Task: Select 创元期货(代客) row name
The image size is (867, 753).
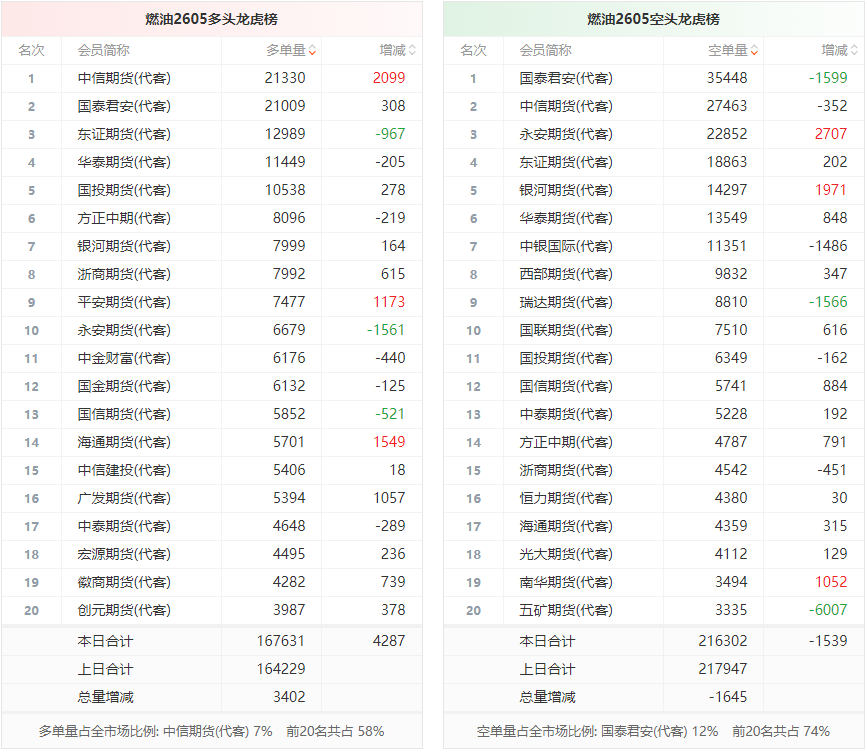Action: click(x=124, y=610)
